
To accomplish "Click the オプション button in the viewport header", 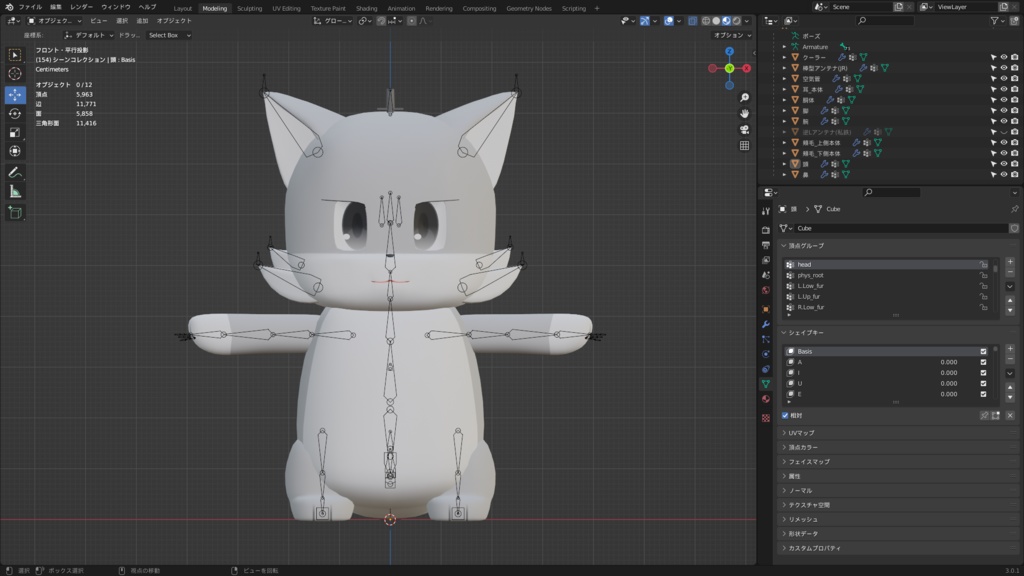I will (732, 35).
